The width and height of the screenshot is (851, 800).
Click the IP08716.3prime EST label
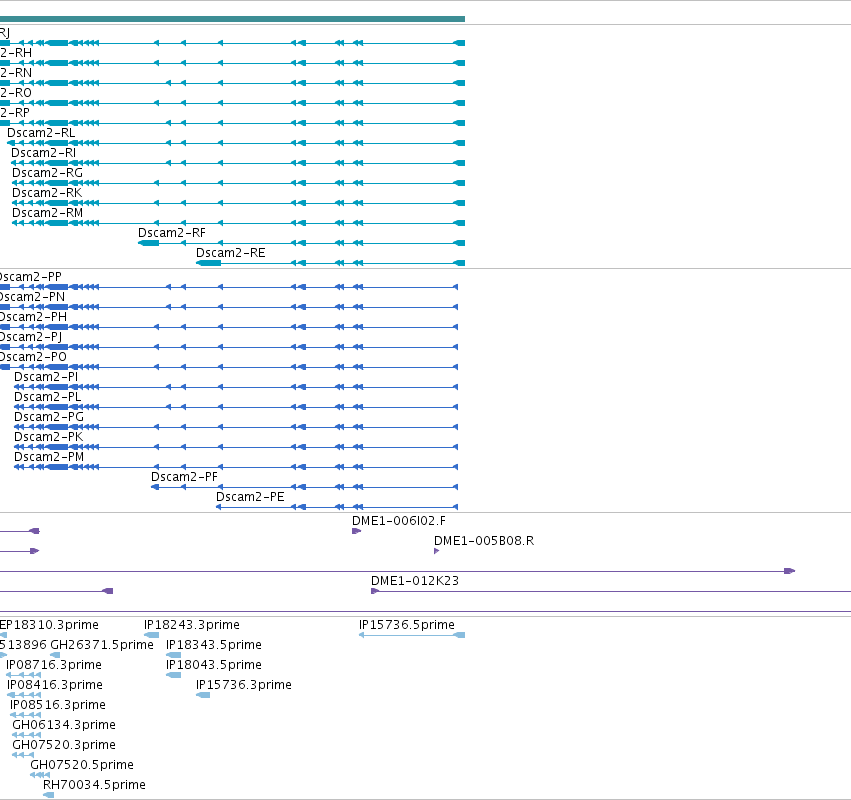pos(54,666)
